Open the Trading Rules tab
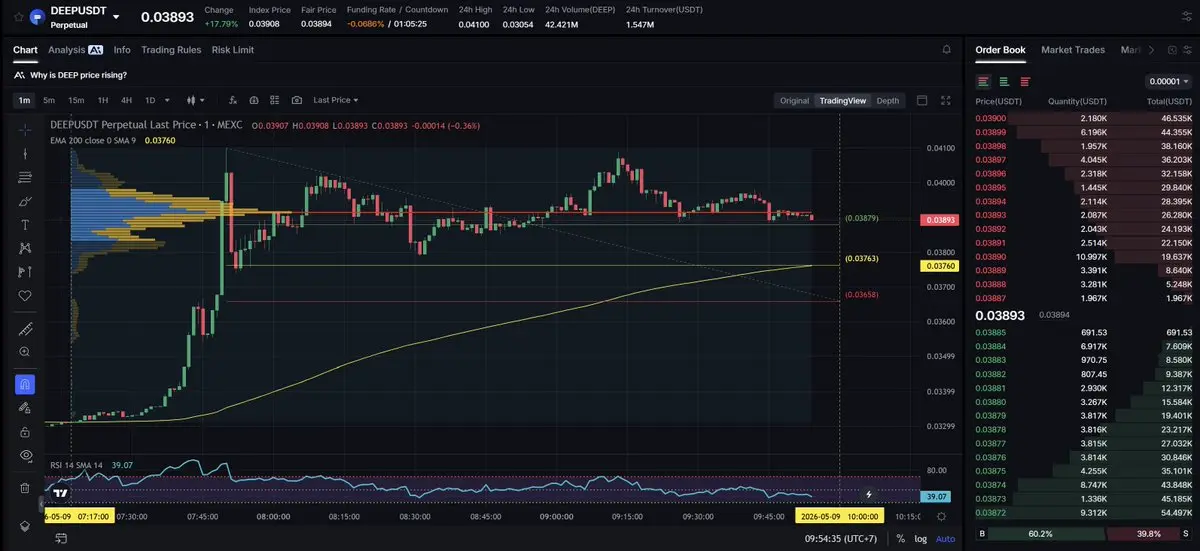1200x551 pixels. click(x=171, y=49)
